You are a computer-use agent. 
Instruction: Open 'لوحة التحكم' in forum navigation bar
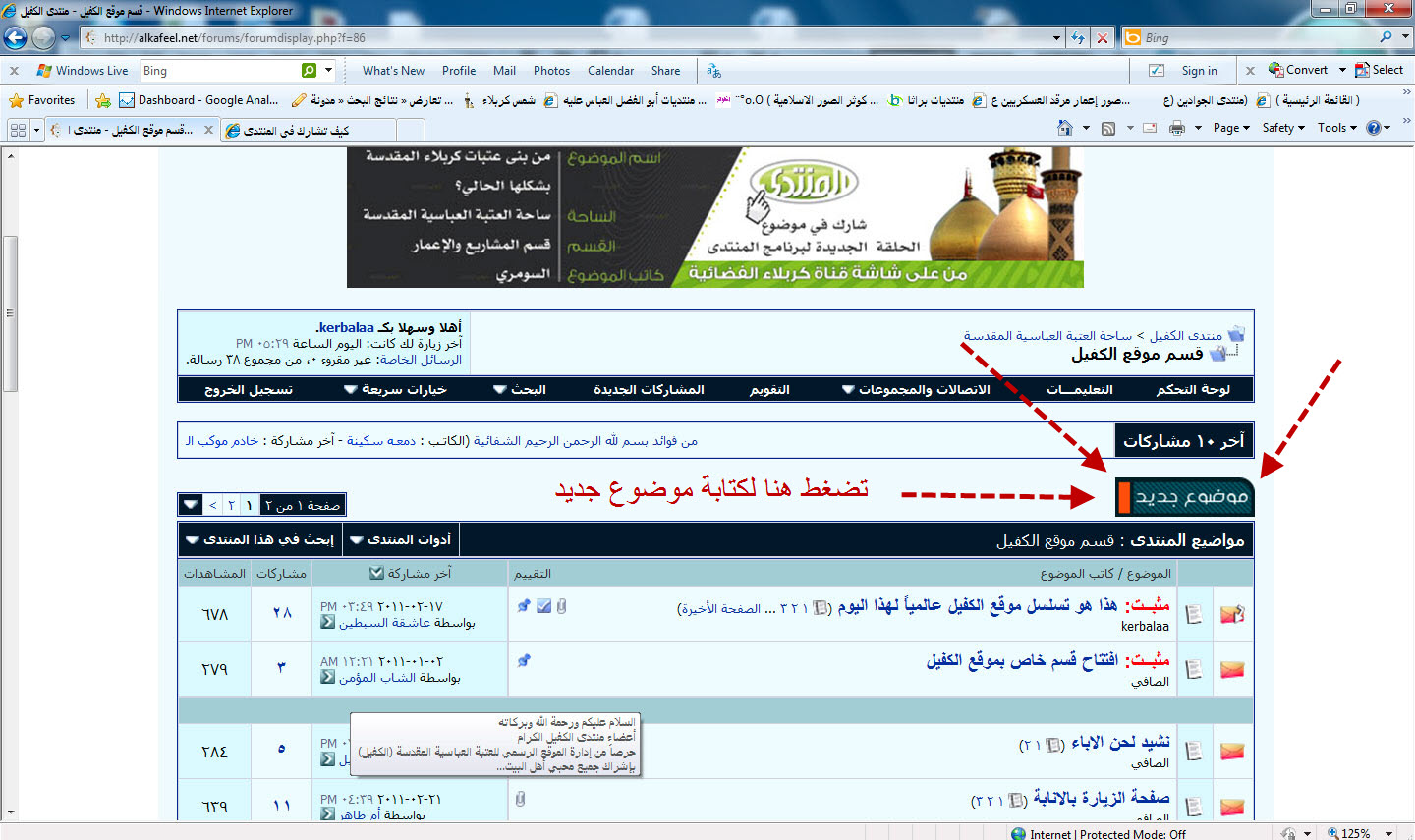click(x=1193, y=390)
